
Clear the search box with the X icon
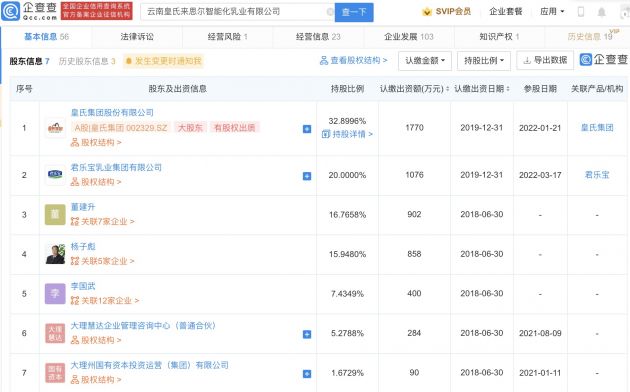click(x=330, y=12)
